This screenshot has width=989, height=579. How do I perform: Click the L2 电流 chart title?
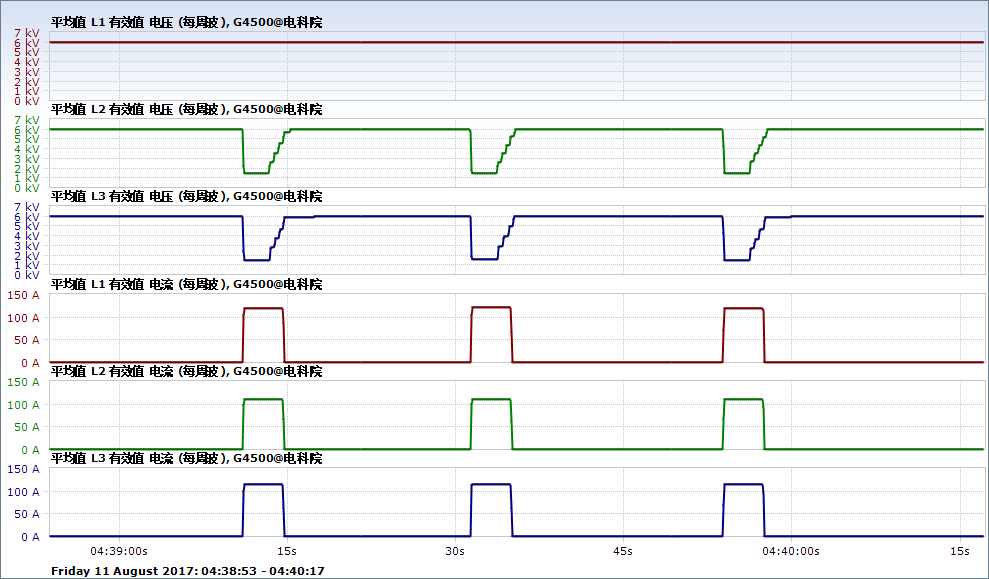[186, 371]
